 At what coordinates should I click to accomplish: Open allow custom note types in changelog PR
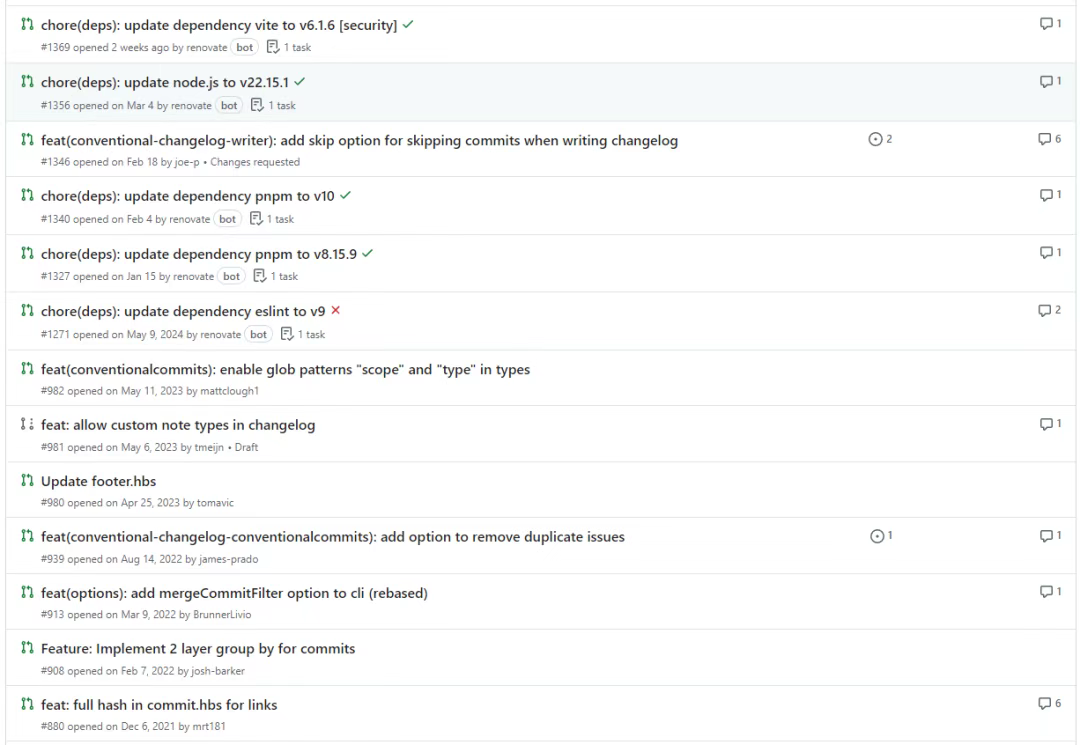pyautogui.click(x=178, y=425)
